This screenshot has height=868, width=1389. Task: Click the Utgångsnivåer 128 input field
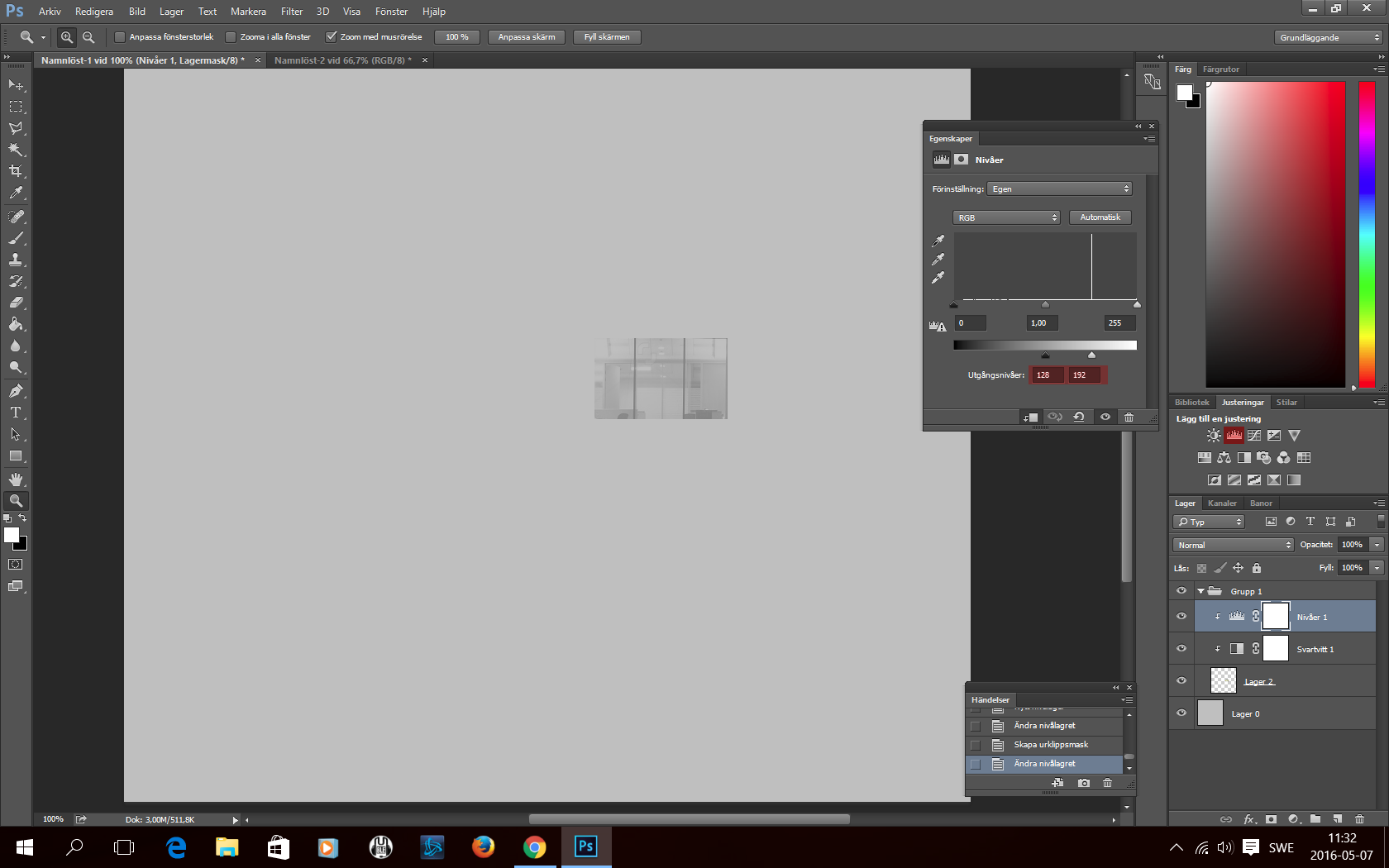point(1048,375)
